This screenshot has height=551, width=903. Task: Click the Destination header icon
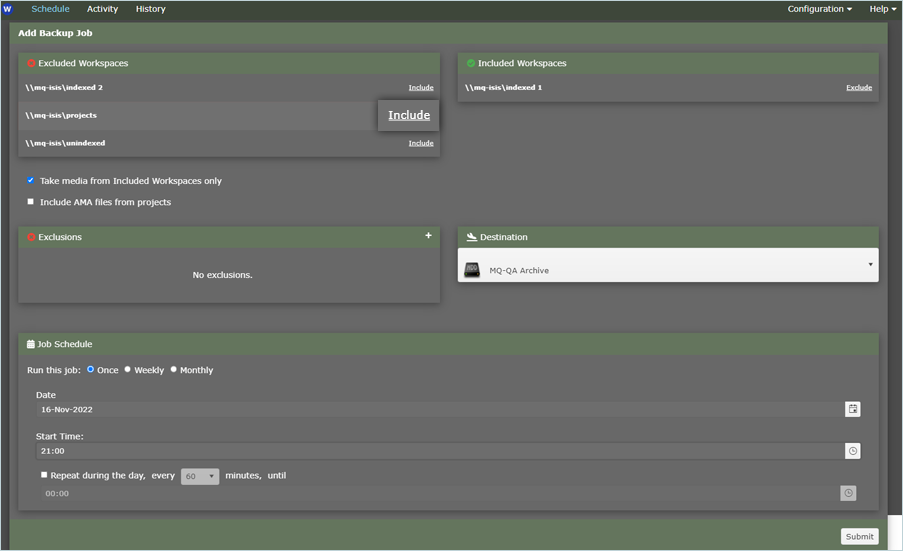[471, 237]
